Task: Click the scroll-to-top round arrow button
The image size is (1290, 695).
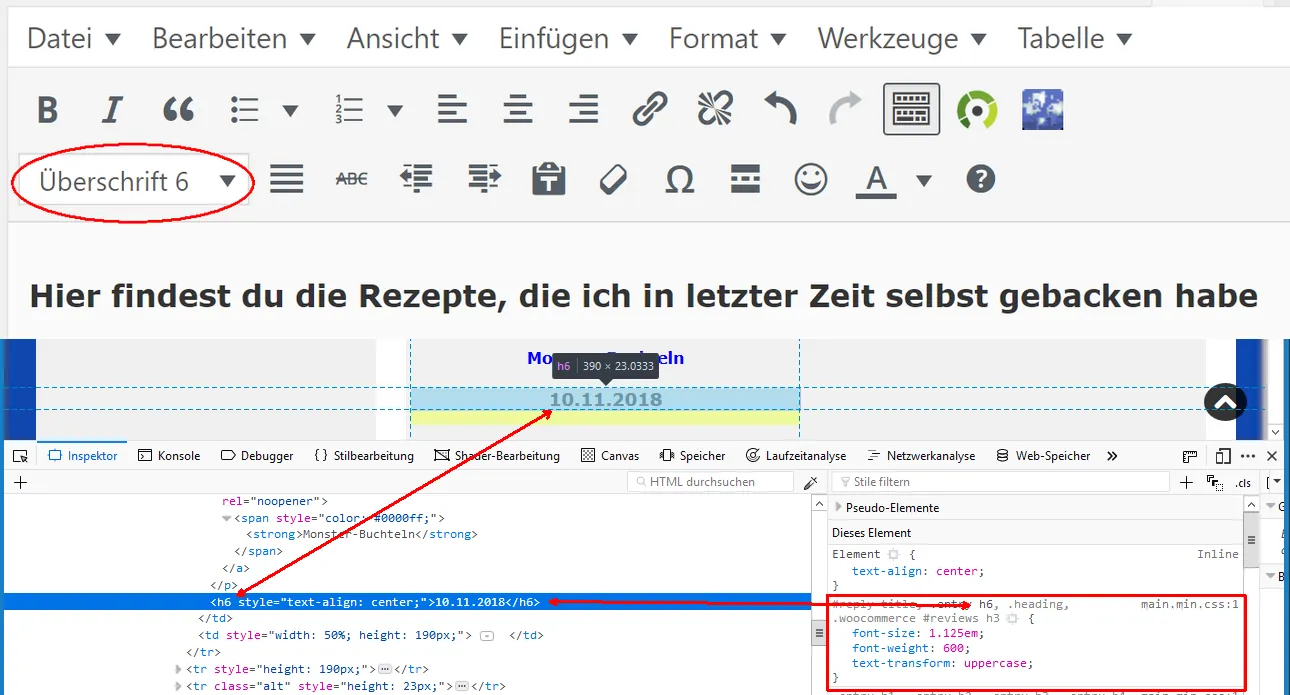Action: click(1225, 401)
